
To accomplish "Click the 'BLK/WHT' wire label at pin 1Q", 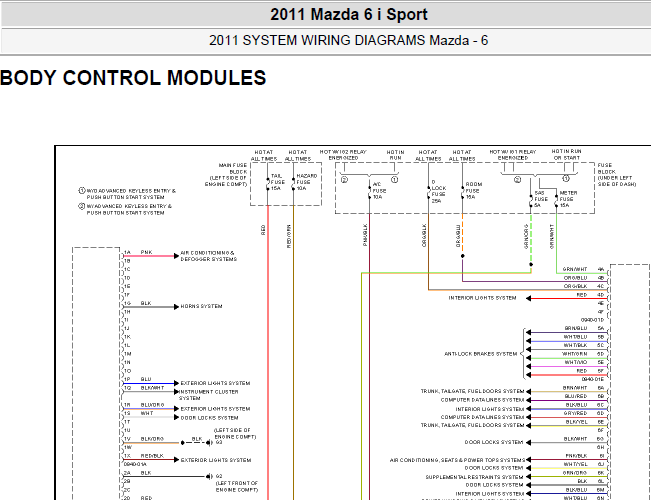I will pos(152,388).
